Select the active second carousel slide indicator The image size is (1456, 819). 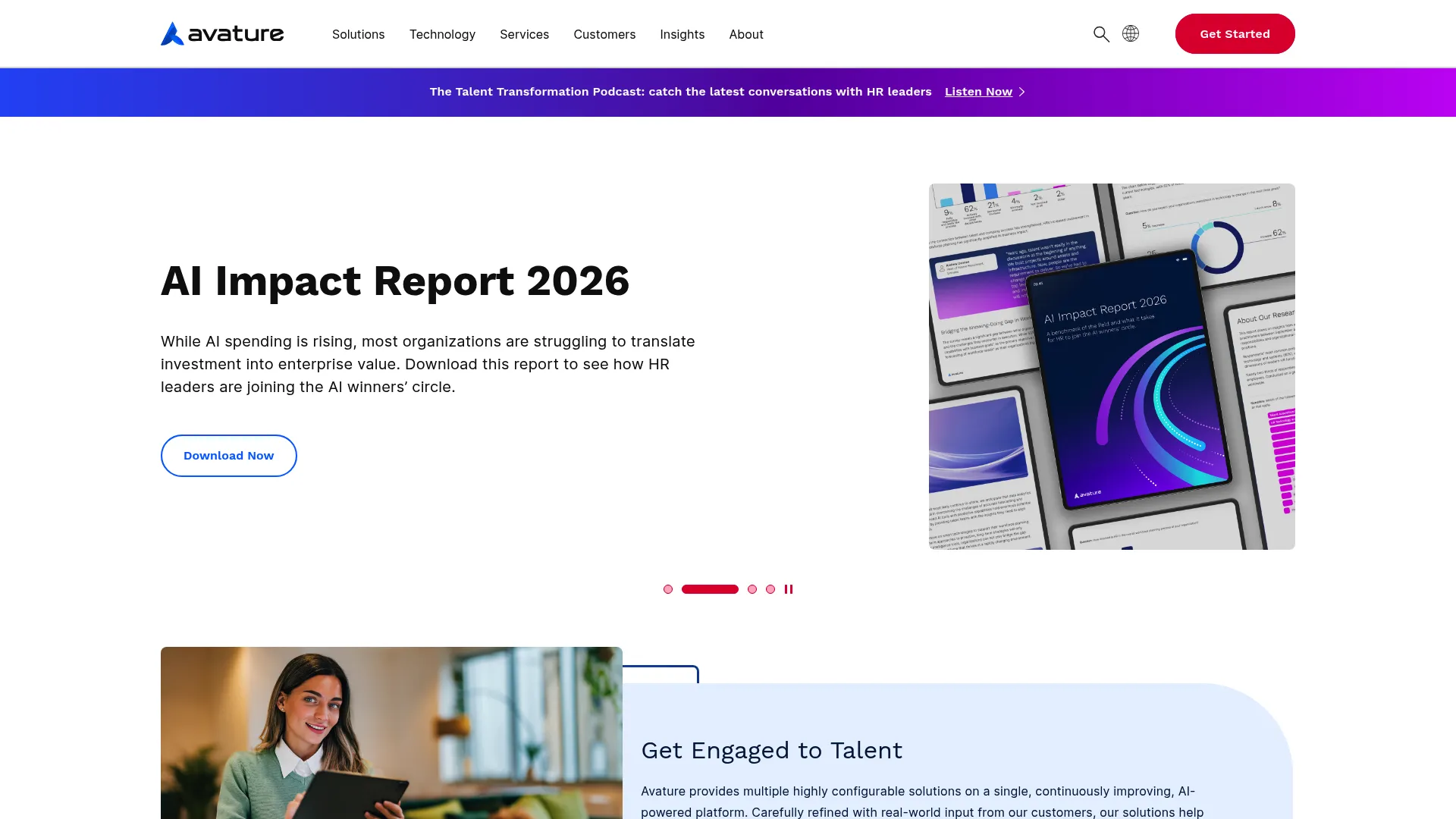click(x=710, y=589)
